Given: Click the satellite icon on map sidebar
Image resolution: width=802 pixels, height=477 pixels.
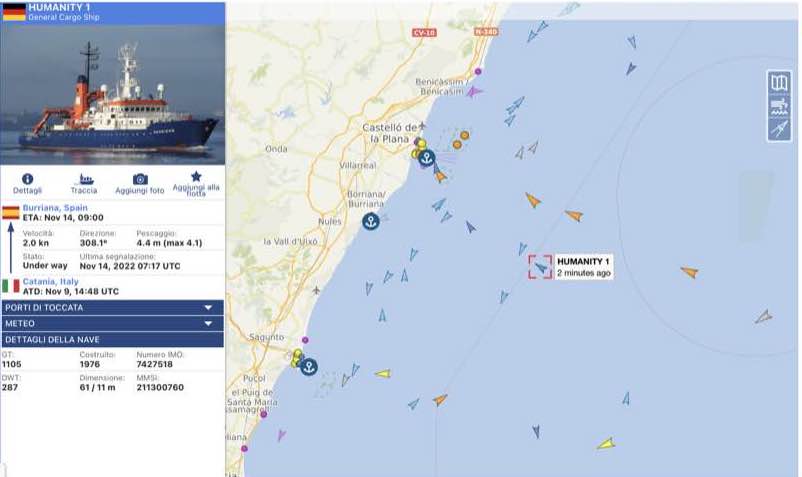Looking at the screenshot, I should (x=779, y=129).
